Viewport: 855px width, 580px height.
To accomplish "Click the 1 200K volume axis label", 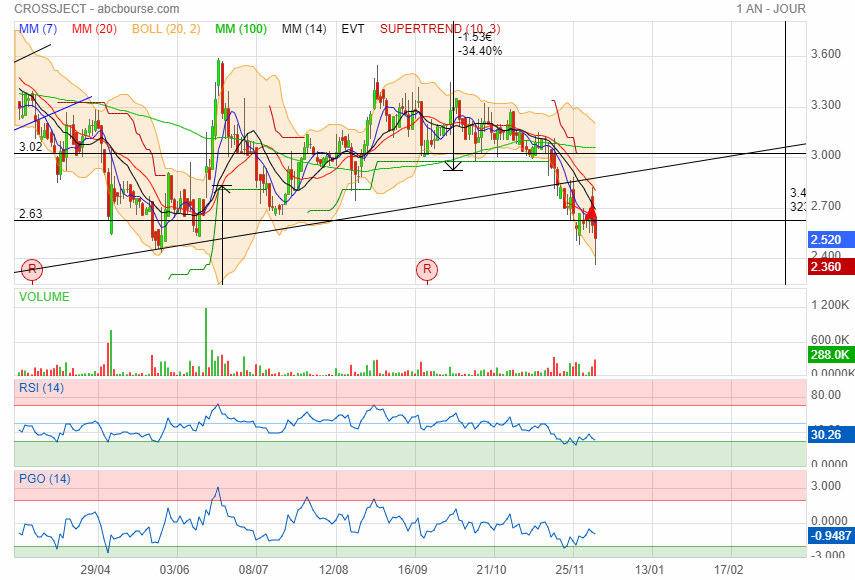I will tap(830, 305).
